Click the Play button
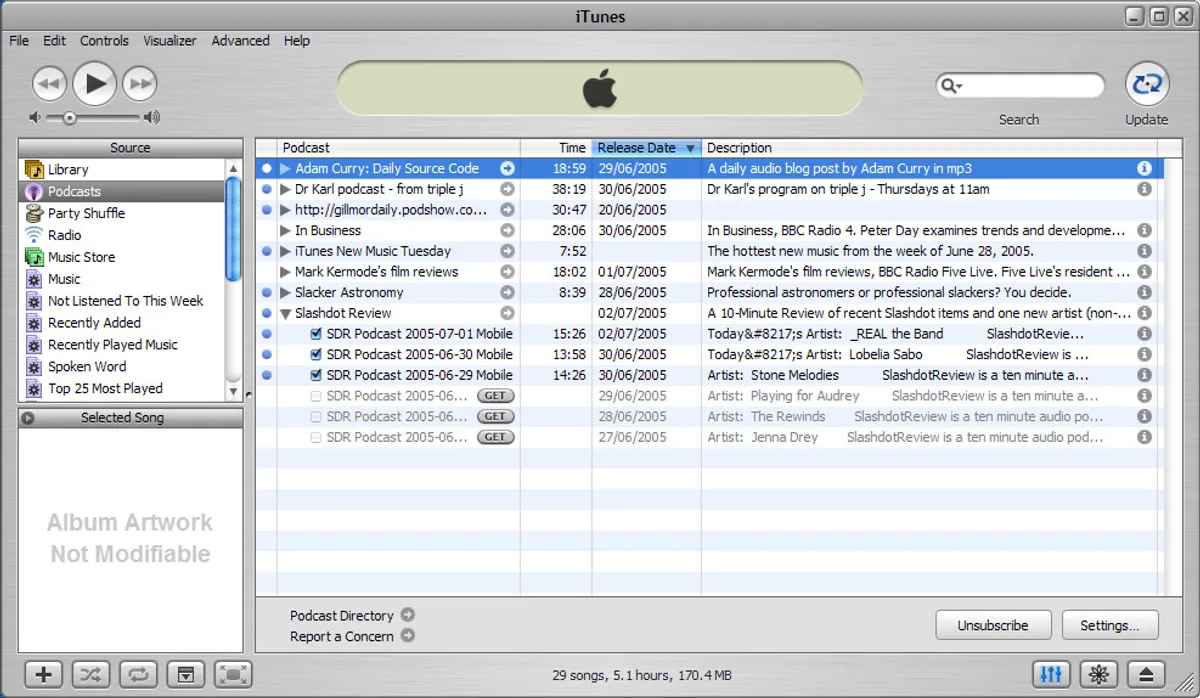Screen dimensions: 1200x698 coord(95,83)
